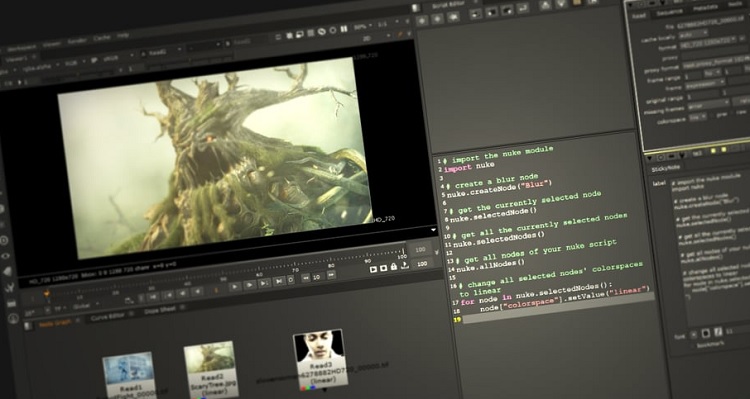
Task: Open the rgba.alpha channel dropdown in viewer
Action: 41,67
